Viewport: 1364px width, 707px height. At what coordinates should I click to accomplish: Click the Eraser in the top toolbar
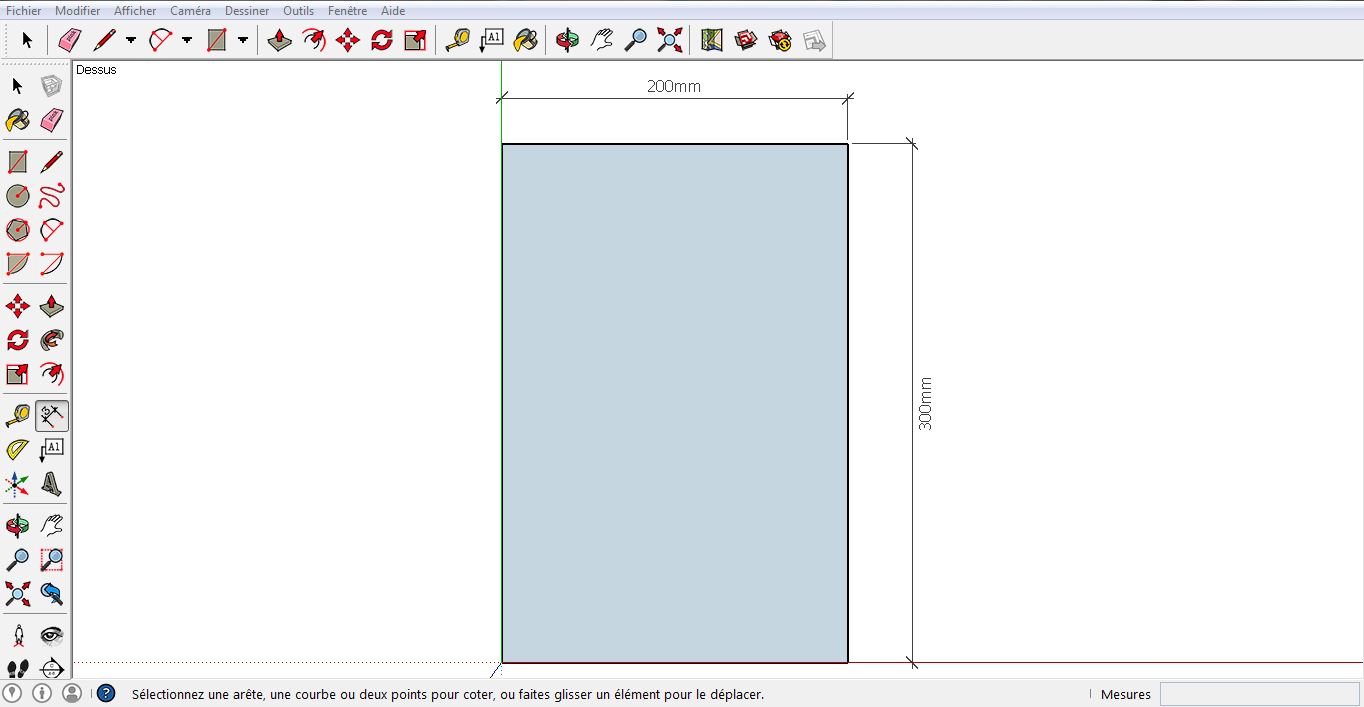(x=69, y=40)
